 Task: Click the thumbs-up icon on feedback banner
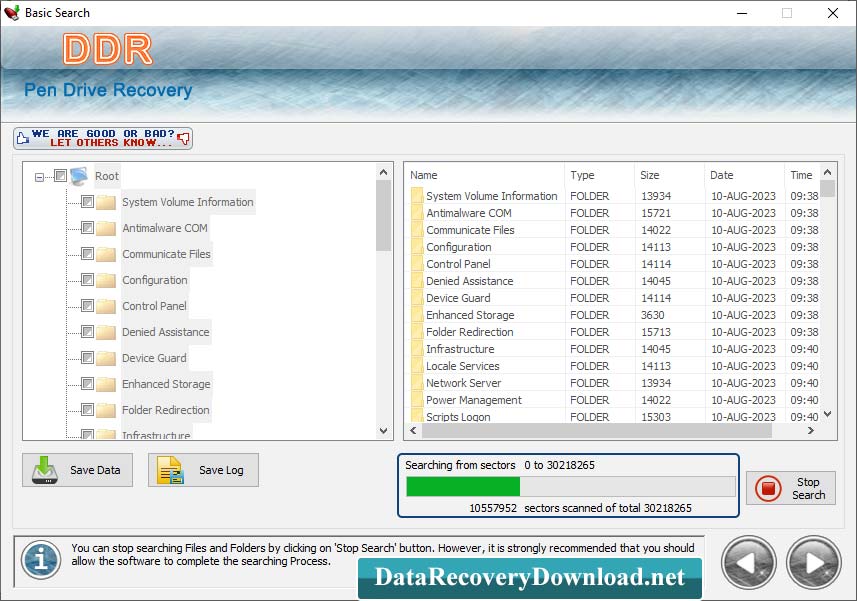(x=22, y=138)
